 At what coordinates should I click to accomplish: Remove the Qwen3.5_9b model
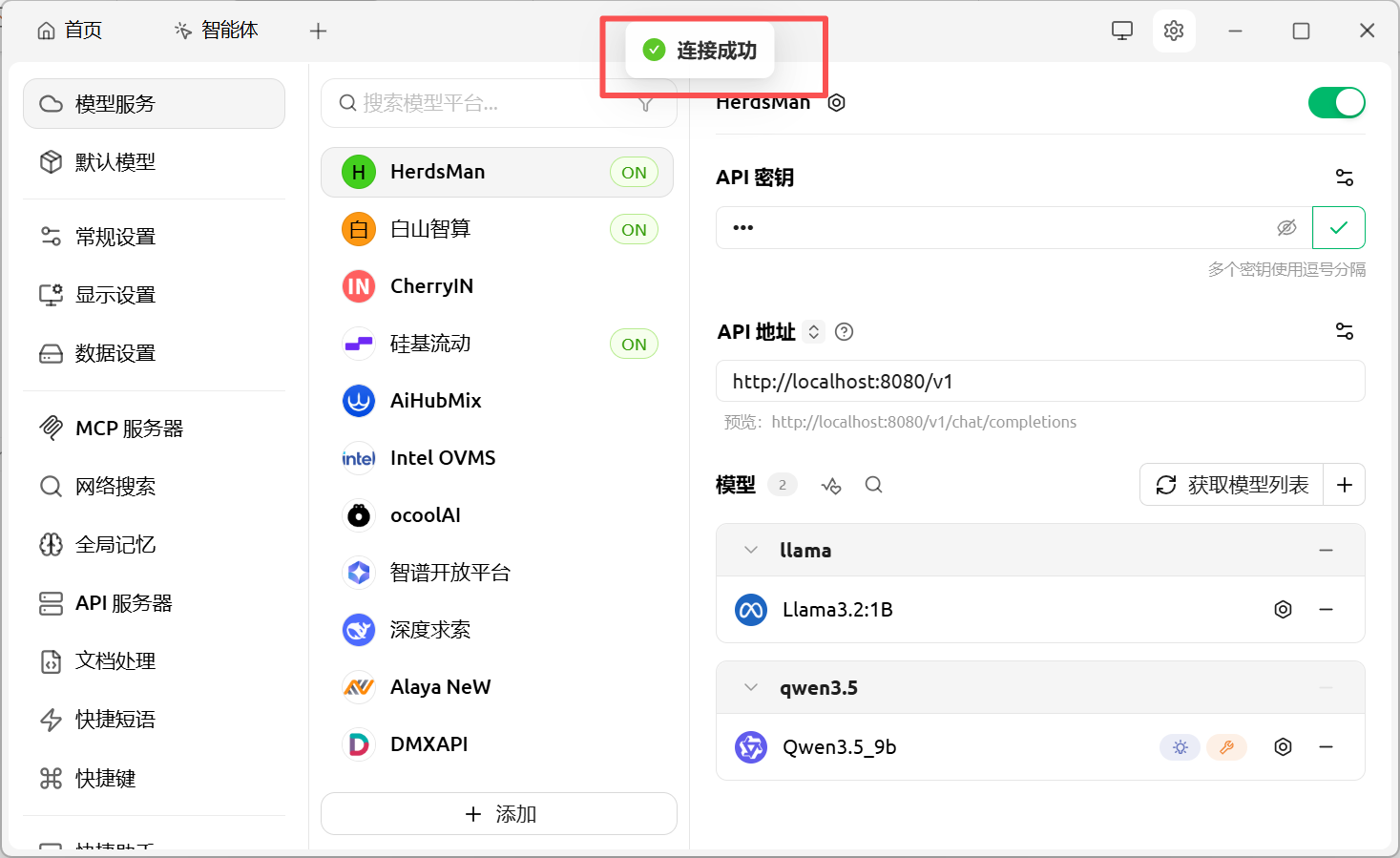1327,747
